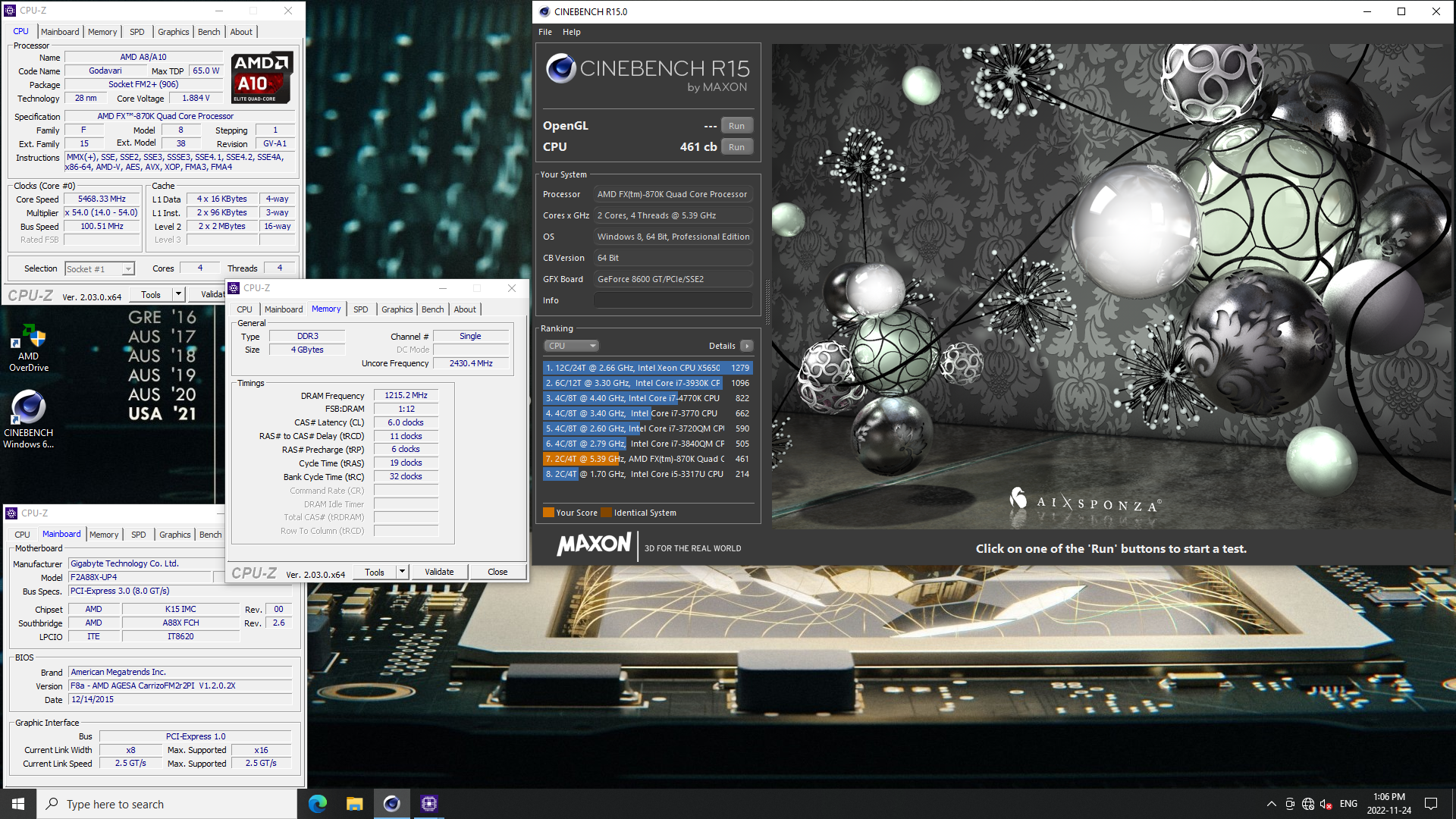Switch to SPD tab in top CPU-Z
The height and width of the screenshot is (819, 1456).
136,32
